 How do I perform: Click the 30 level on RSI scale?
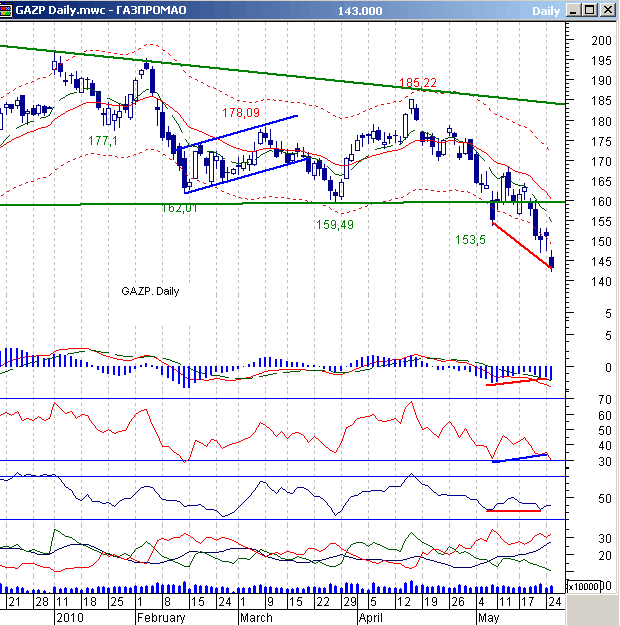(604, 462)
